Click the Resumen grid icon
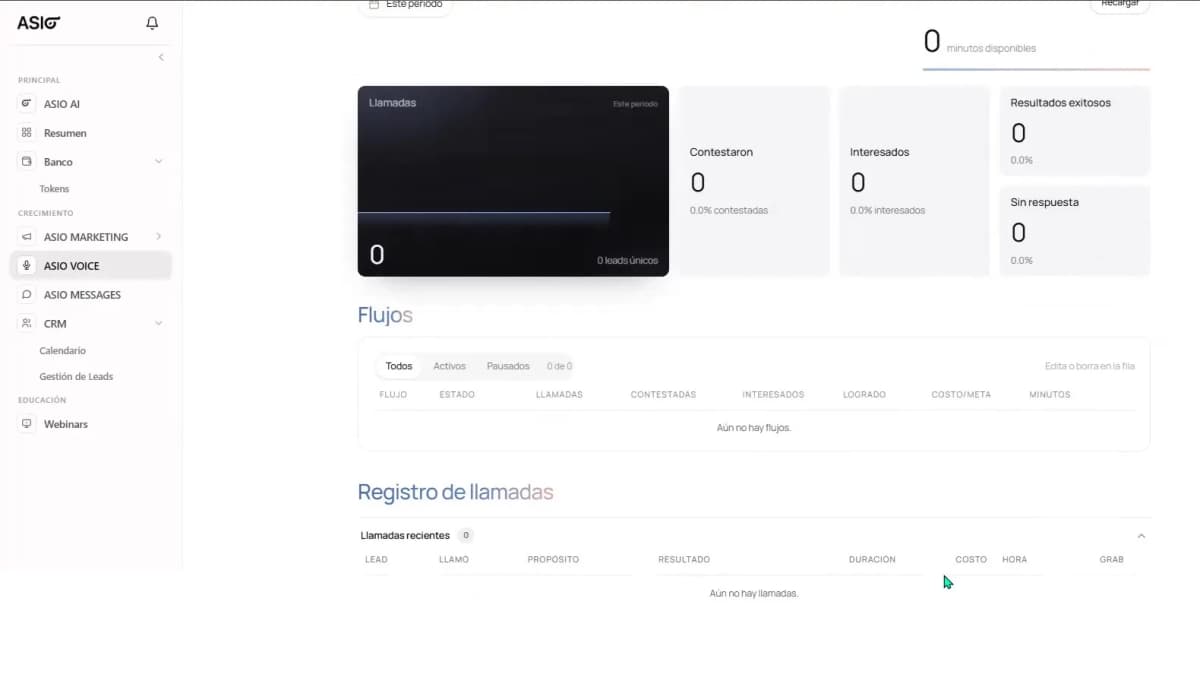Screen dimensions: 1200x684 click(x=27, y=133)
